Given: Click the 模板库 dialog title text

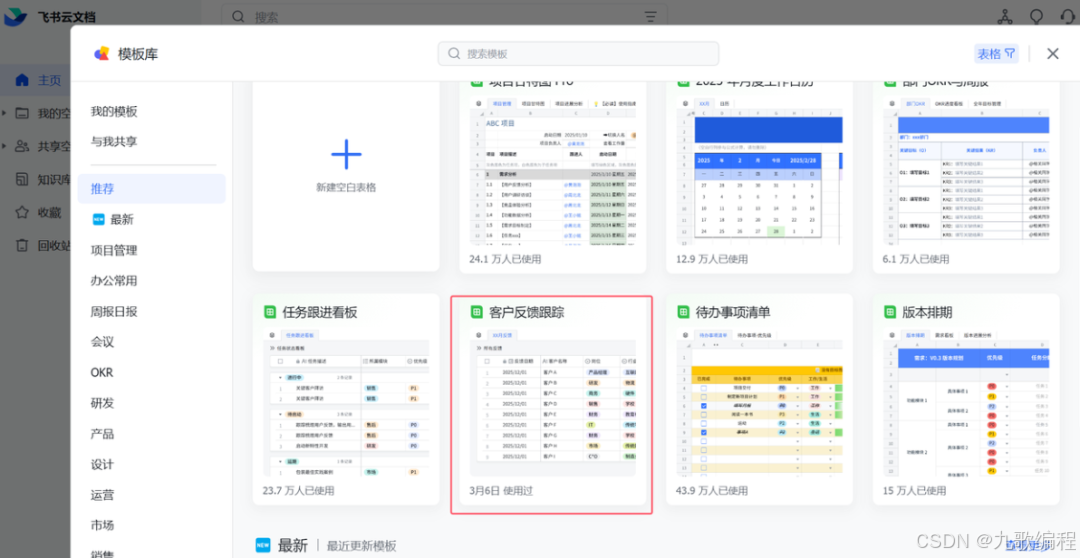Looking at the screenshot, I should [x=138, y=54].
